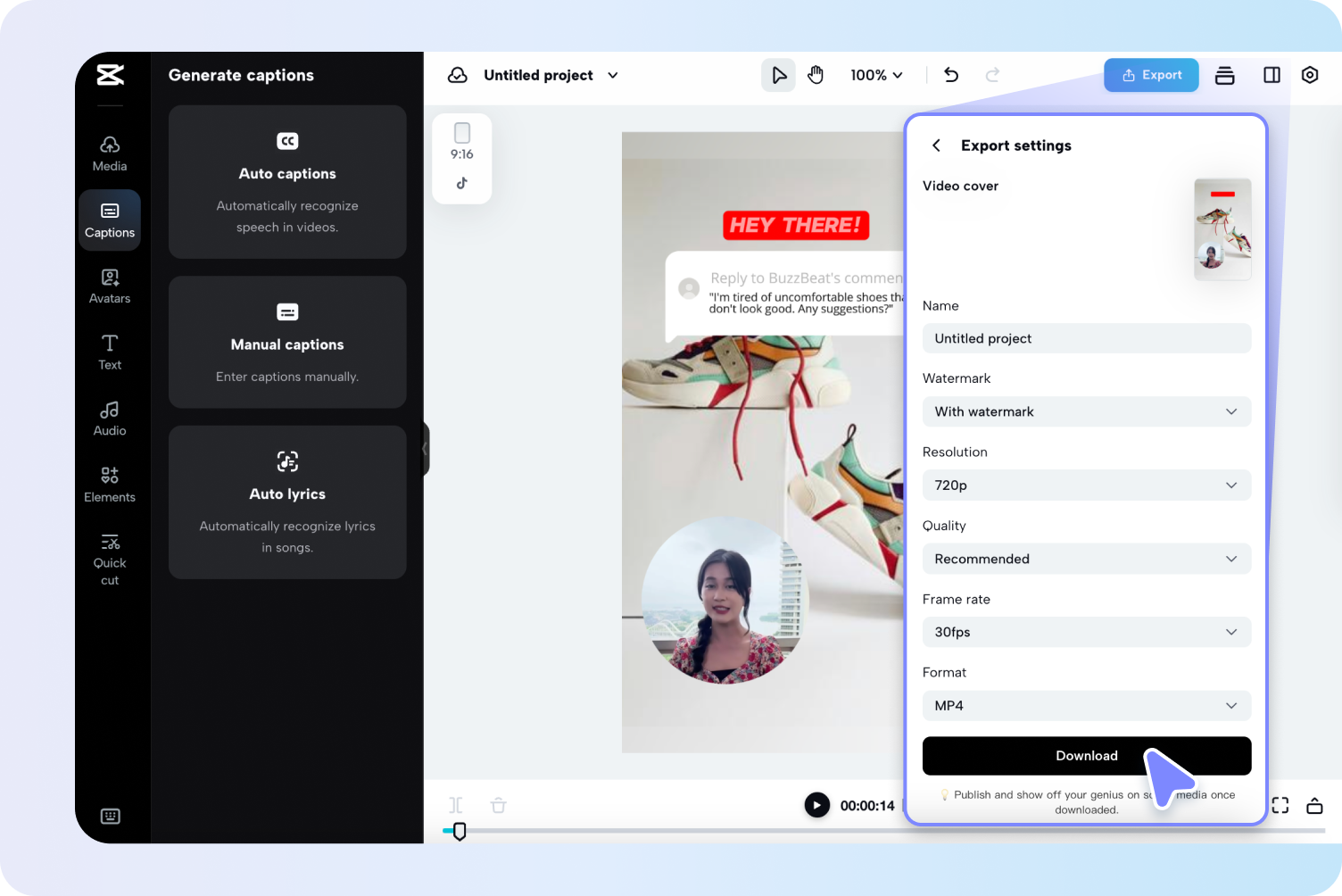Select the Avatars sidebar icon
The height and width of the screenshot is (896, 1342).
[110, 286]
